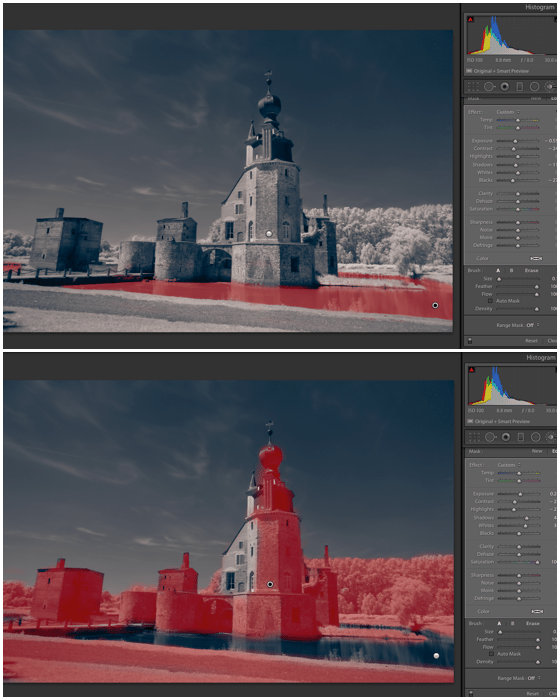This screenshot has width=560, height=700.
Task: Click Reset in upper panel
Action: (x=531, y=341)
